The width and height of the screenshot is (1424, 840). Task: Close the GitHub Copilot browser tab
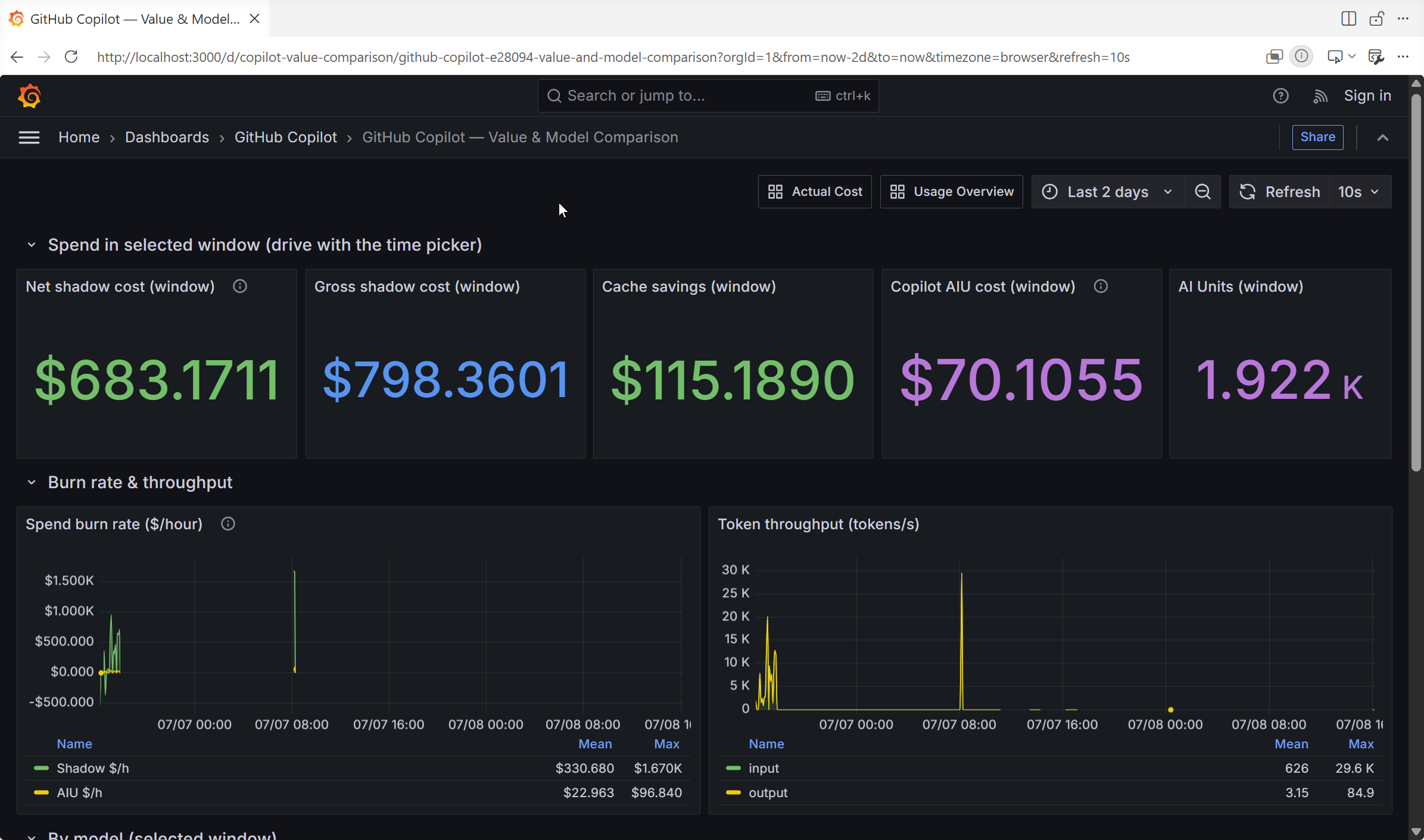254,19
